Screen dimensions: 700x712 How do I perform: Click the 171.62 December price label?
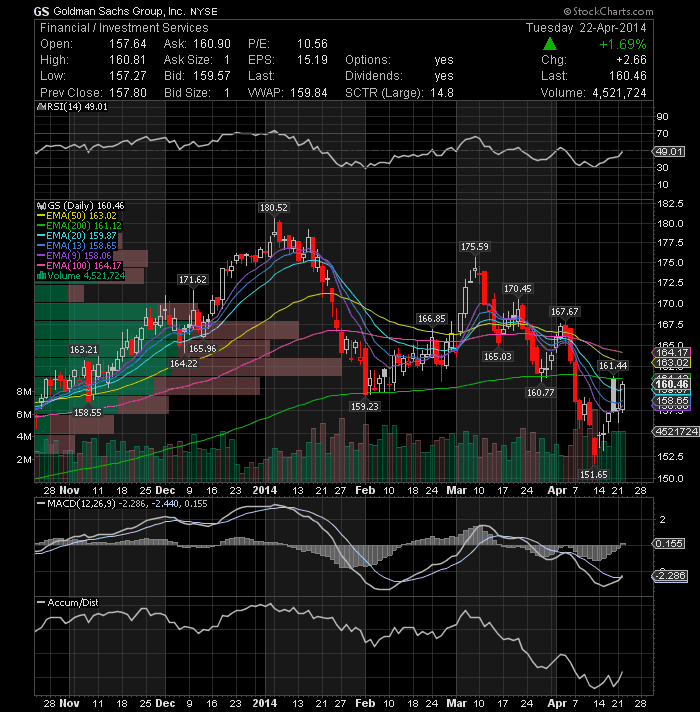tap(192, 280)
